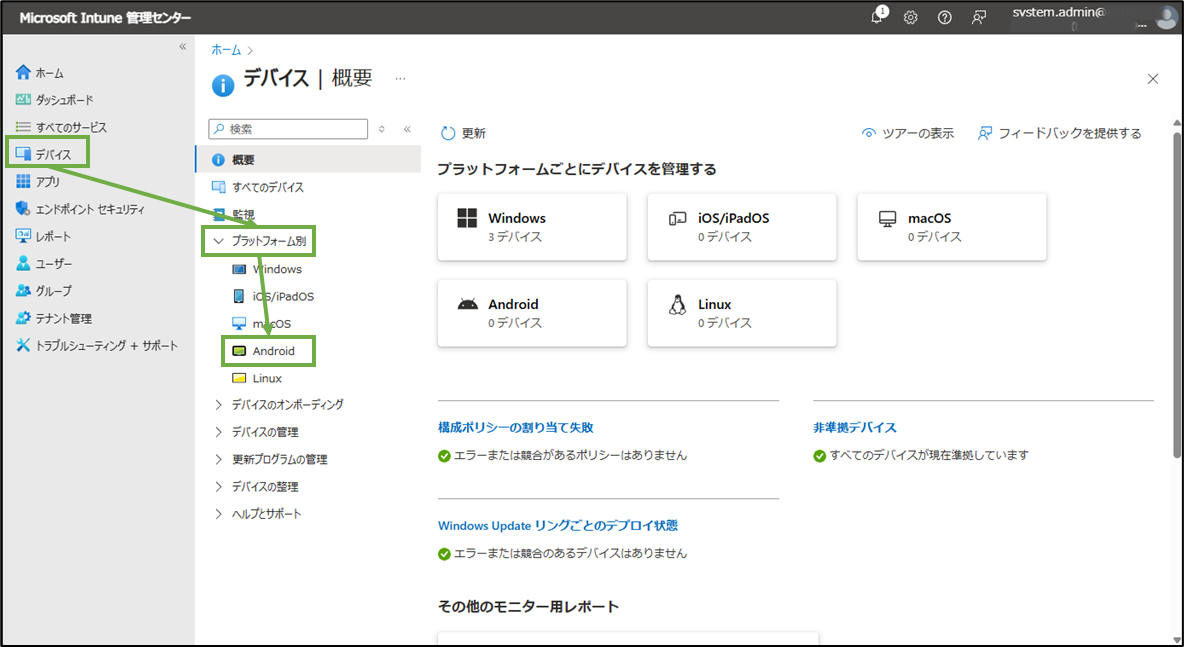Click the Users person icon
This screenshot has width=1184, height=647.
coord(23,263)
